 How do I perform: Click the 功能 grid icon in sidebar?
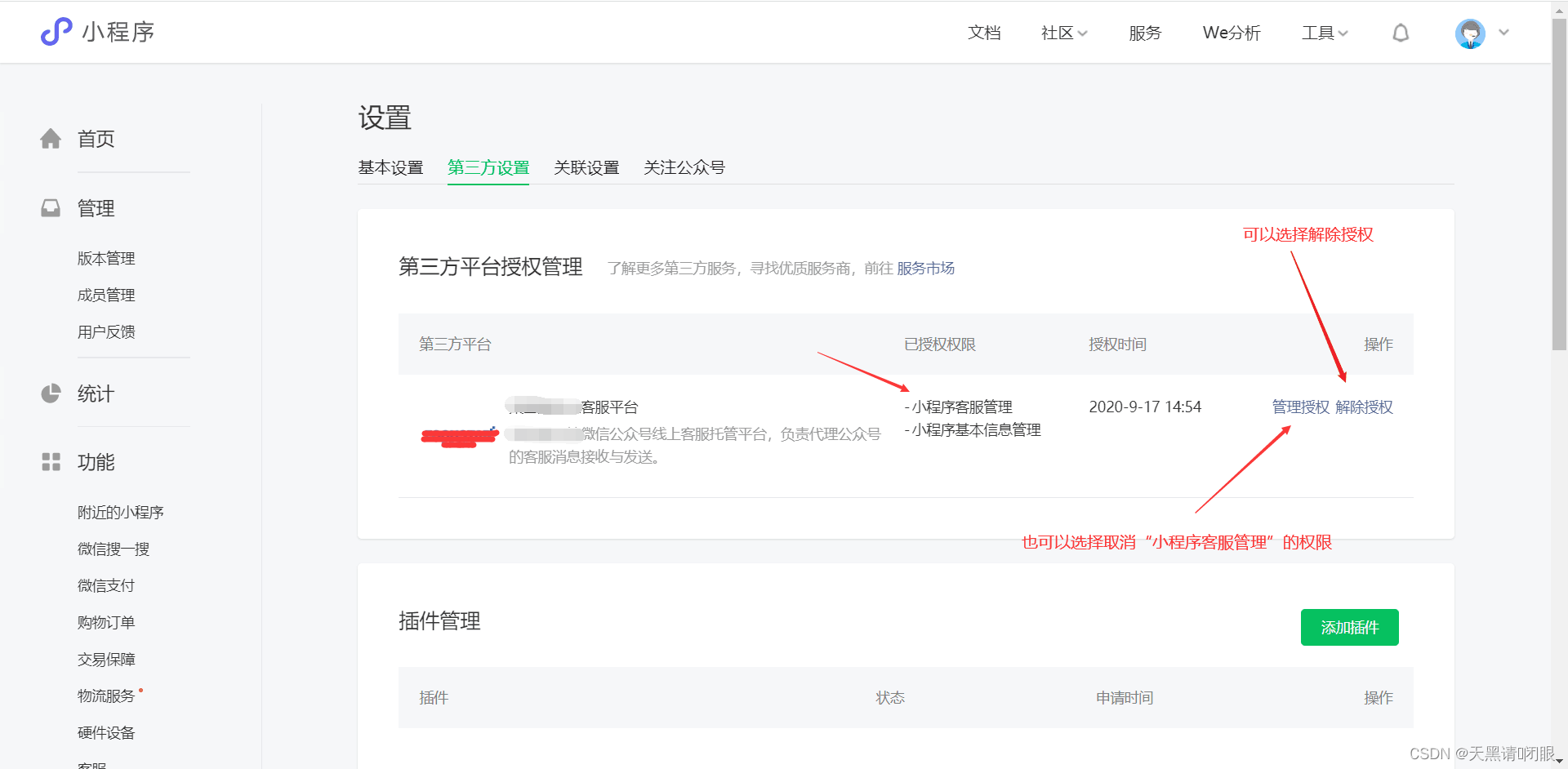tap(51, 461)
